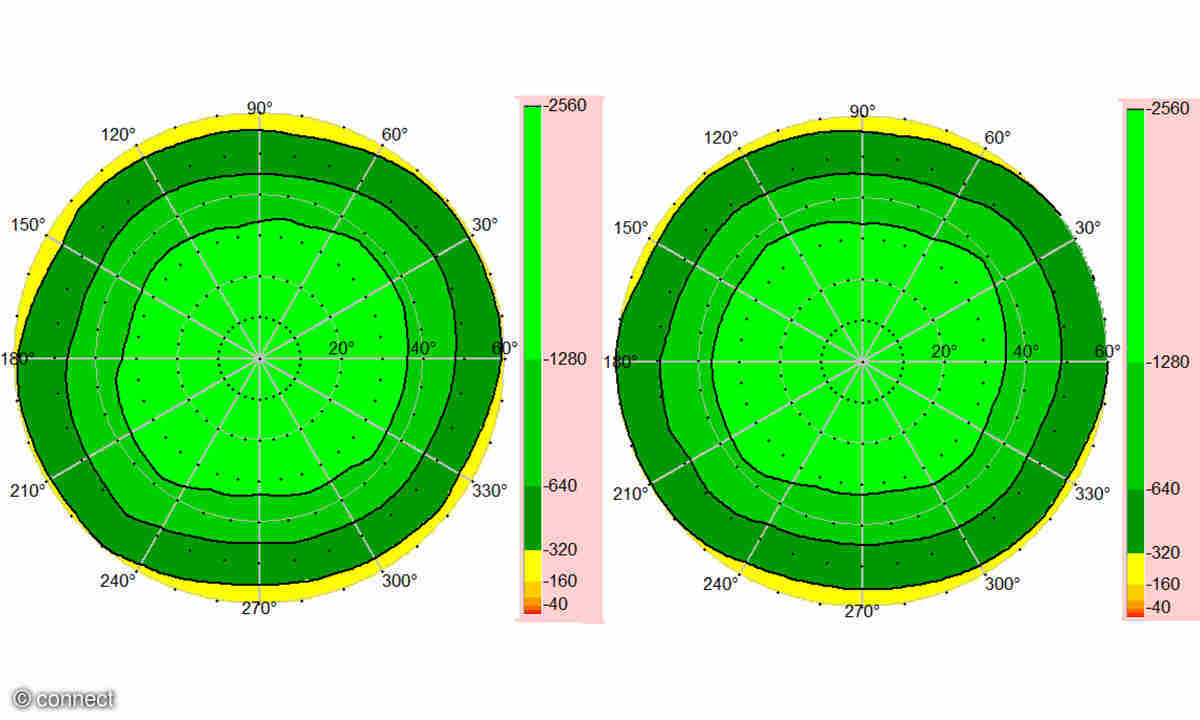
Task: Click the 300° label on right plot
Action: click(1003, 584)
